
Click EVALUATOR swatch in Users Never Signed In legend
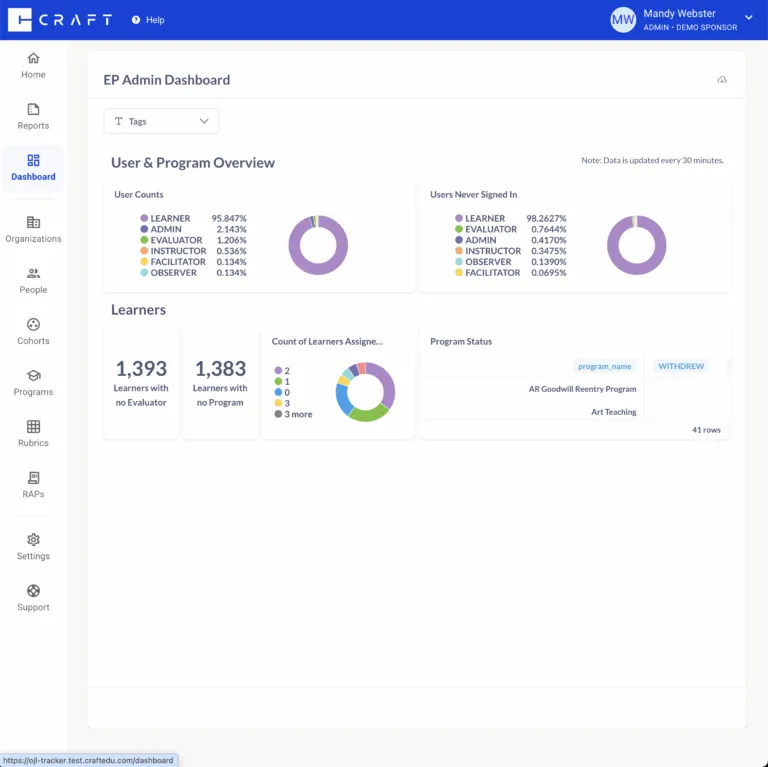(x=459, y=229)
